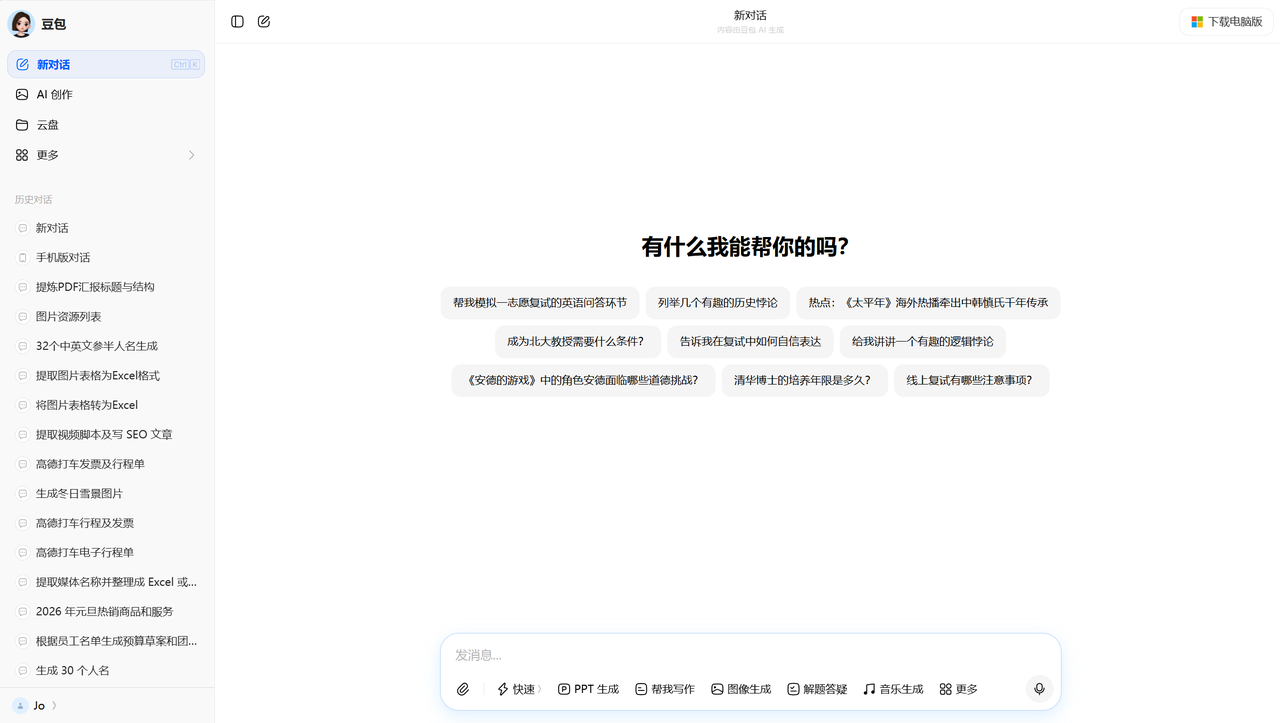Click the 发消息 message input field

click(700, 655)
